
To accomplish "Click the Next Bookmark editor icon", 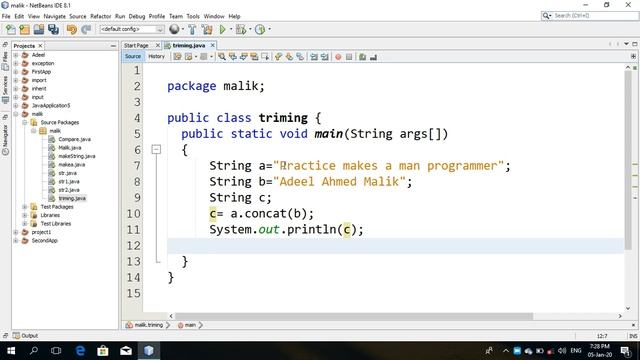I will pyautogui.click(x=289, y=57).
